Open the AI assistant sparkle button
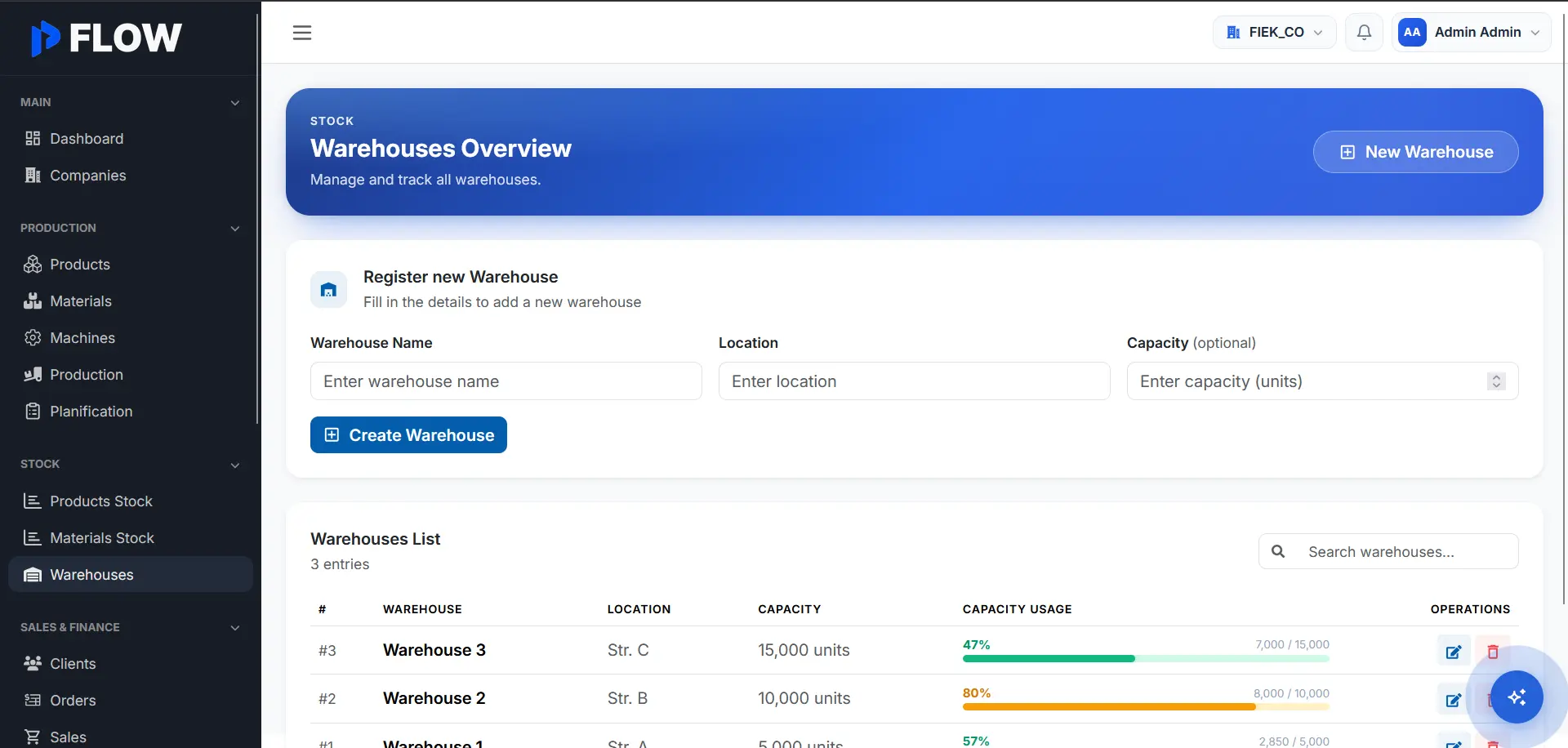Image resolution: width=1568 pixels, height=748 pixels. (1517, 697)
